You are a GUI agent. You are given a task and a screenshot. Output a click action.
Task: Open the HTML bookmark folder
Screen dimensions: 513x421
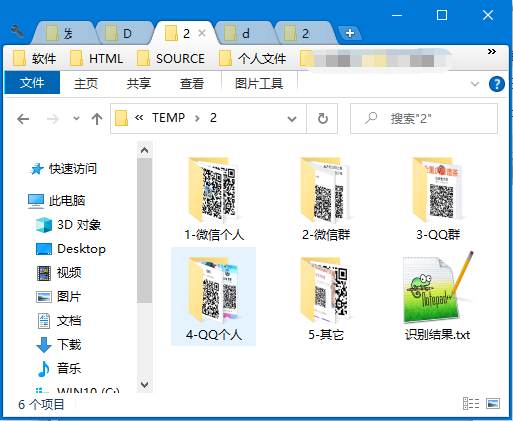(x=97, y=59)
